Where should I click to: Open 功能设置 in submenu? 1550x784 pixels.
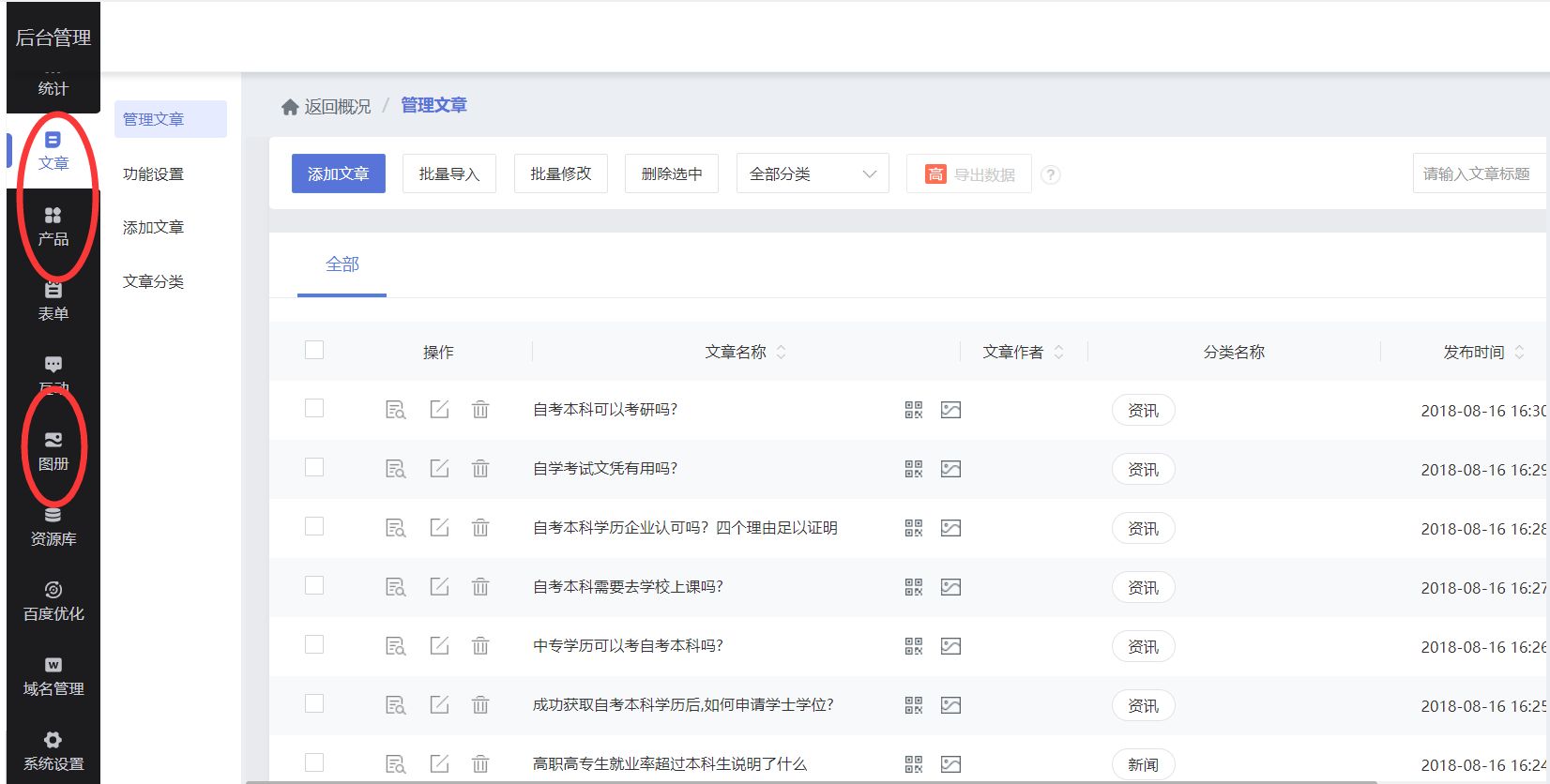(154, 174)
